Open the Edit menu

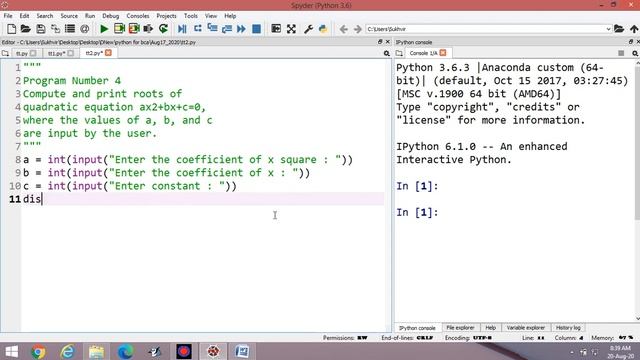coord(24,16)
